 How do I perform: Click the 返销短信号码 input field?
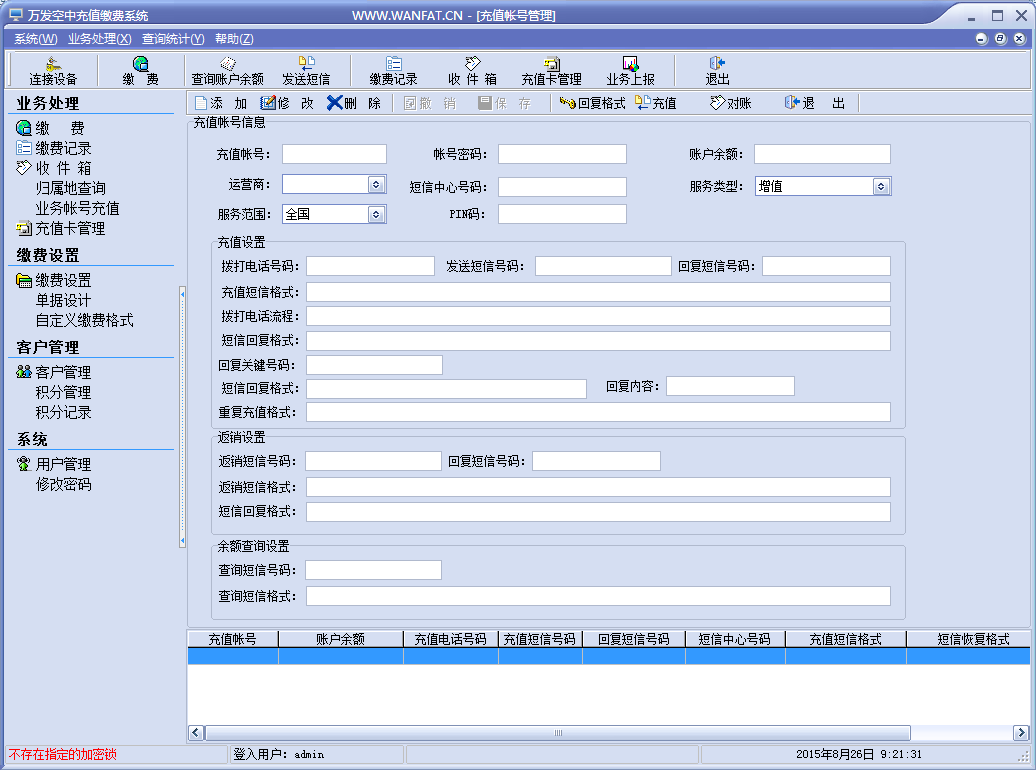[x=373, y=461]
